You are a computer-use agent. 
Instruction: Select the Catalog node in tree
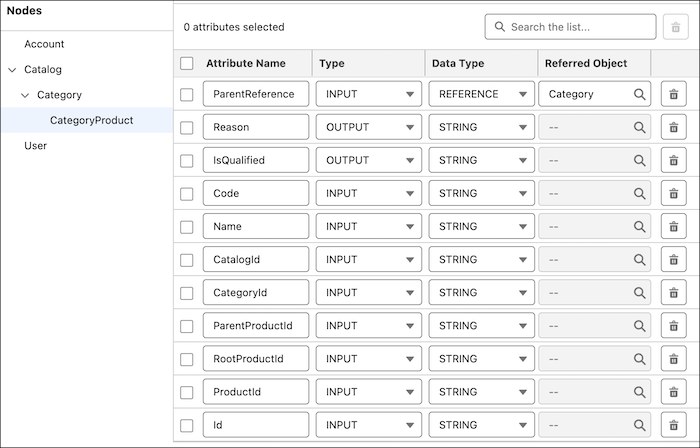(x=43, y=70)
